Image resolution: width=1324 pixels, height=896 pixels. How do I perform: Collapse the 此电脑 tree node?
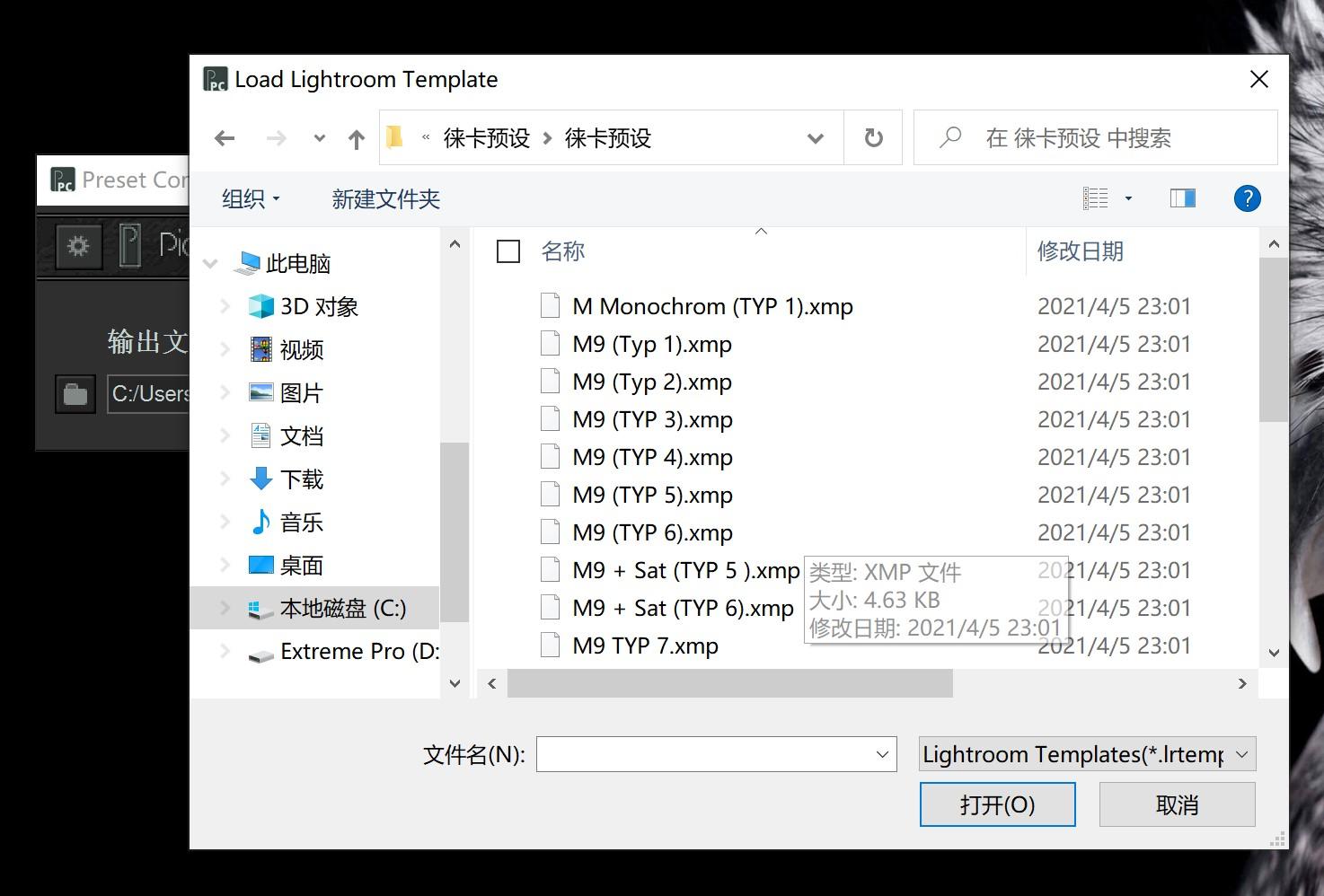pyautogui.click(x=208, y=263)
